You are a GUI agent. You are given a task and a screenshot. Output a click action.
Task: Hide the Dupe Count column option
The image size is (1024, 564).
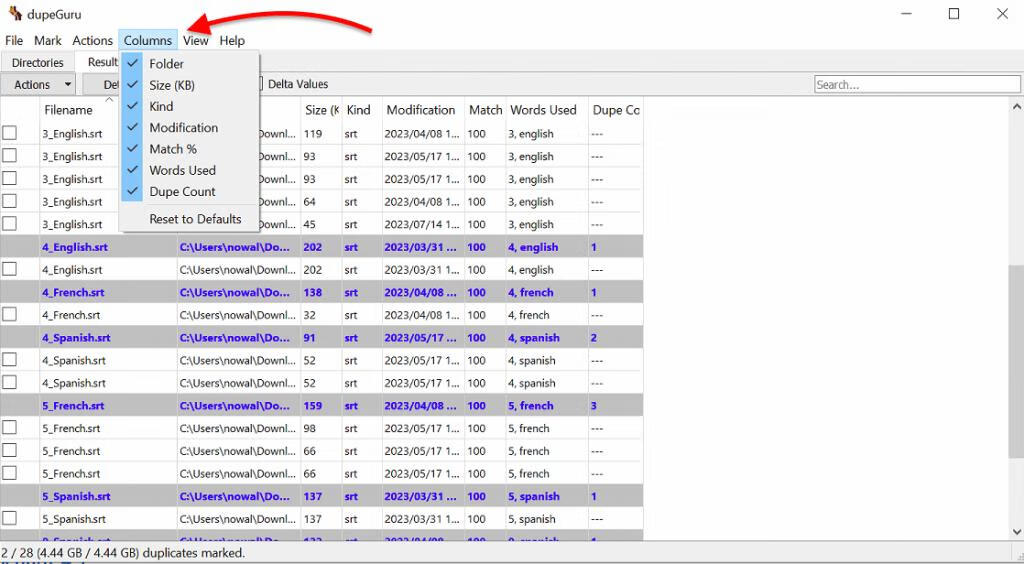point(189,192)
